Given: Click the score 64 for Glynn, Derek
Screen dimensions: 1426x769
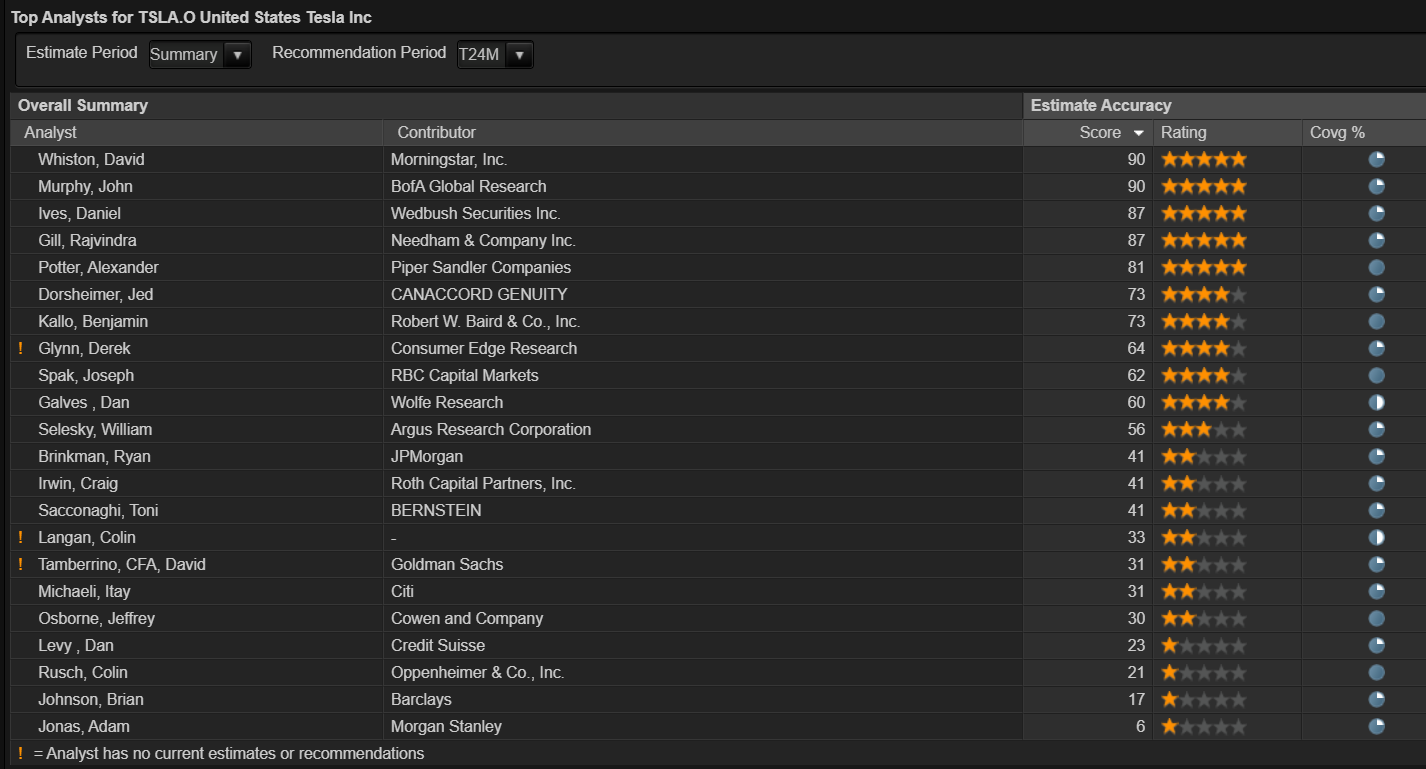Looking at the screenshot, I should coord(1136,348).
